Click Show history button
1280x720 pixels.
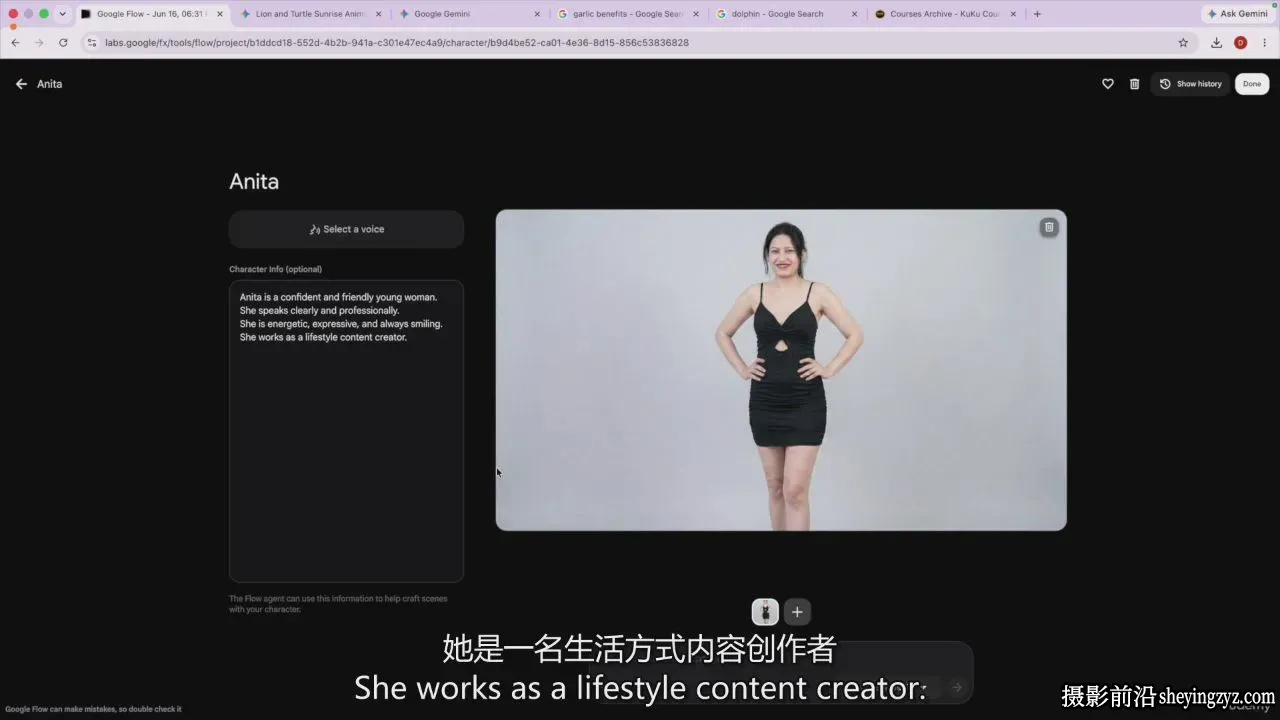tap(1190, 84)
